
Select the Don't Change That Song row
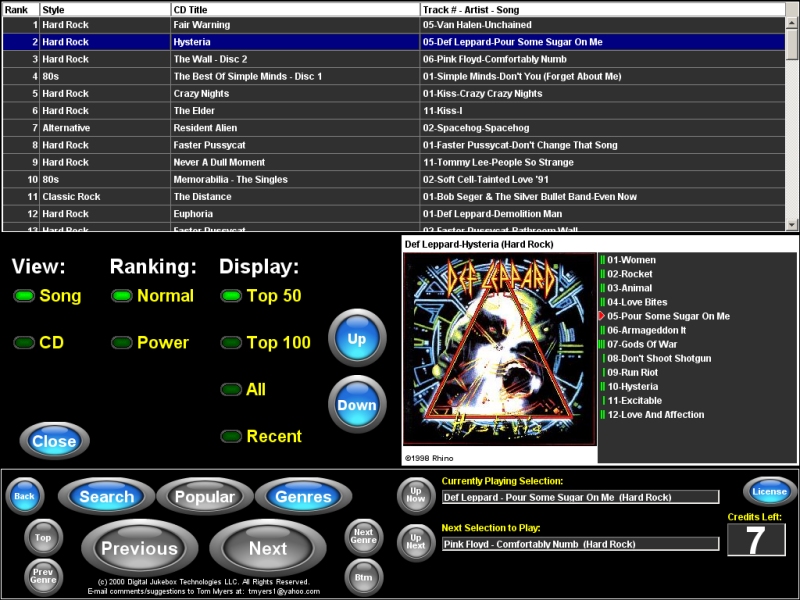pos(394,145)
